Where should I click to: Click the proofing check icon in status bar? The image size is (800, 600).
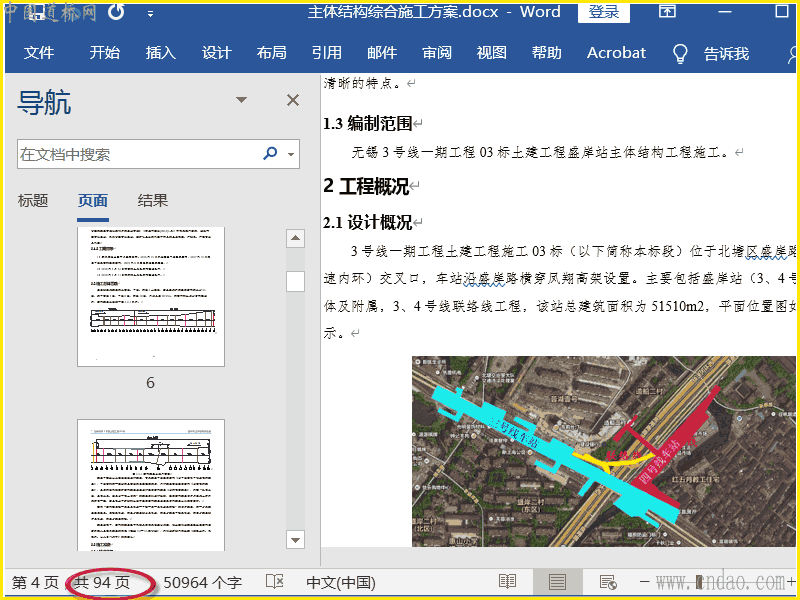pos(275,582)
